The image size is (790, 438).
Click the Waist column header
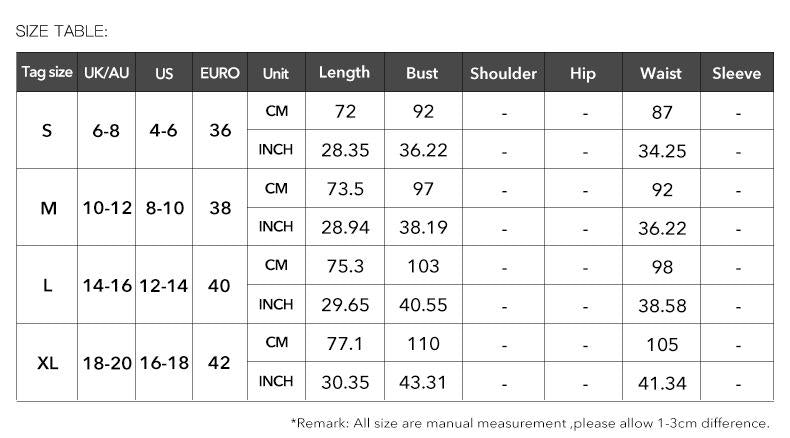click(x=661, y=73)
